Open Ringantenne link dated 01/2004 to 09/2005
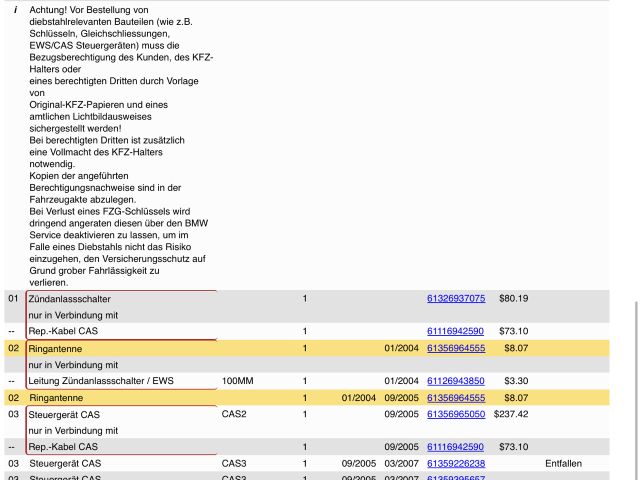This screenshot has height=480, width=640. tap(455, 398)
